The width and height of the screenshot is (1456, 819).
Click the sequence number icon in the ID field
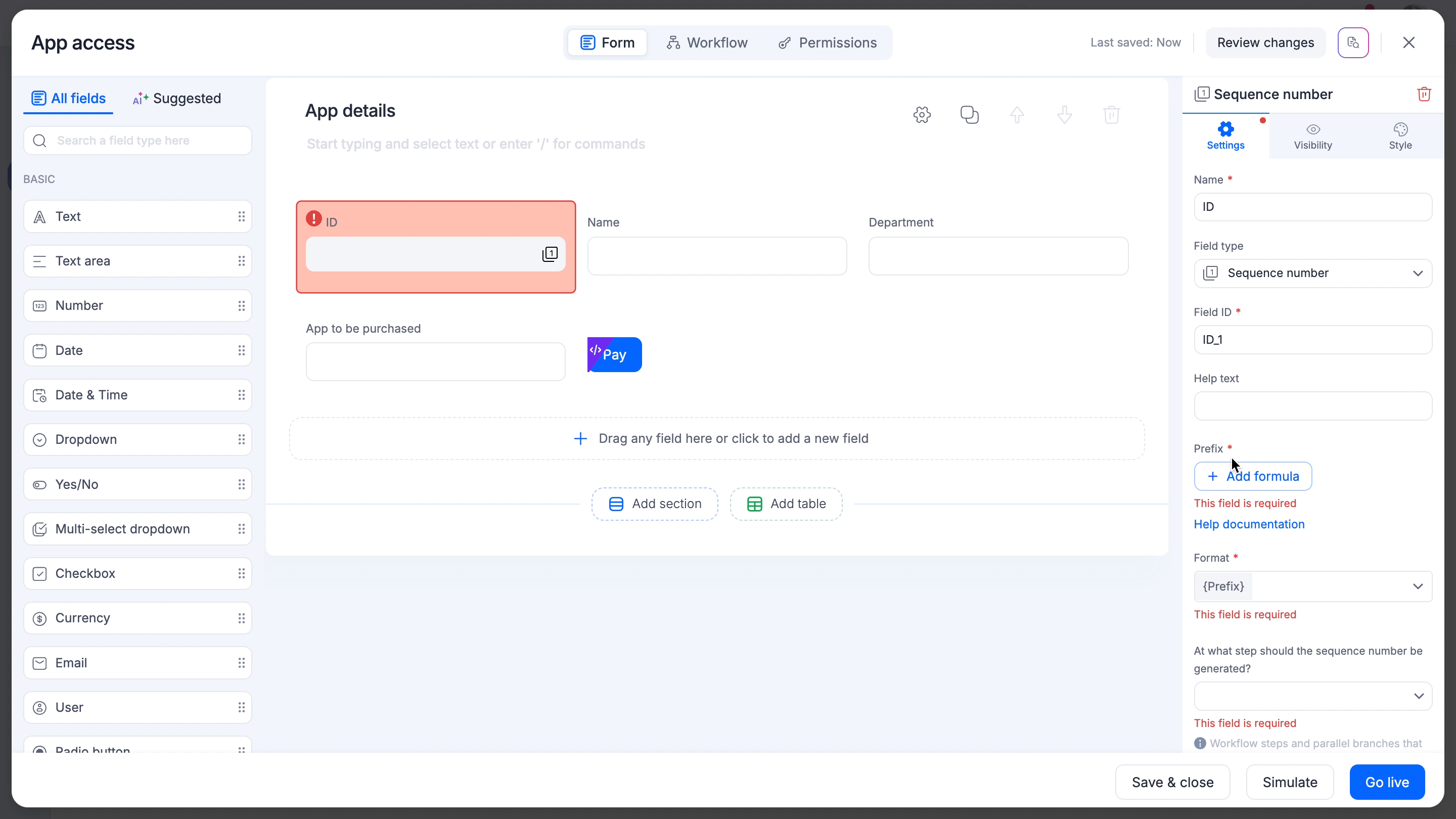pyautogui.click(x=550, y=254)
